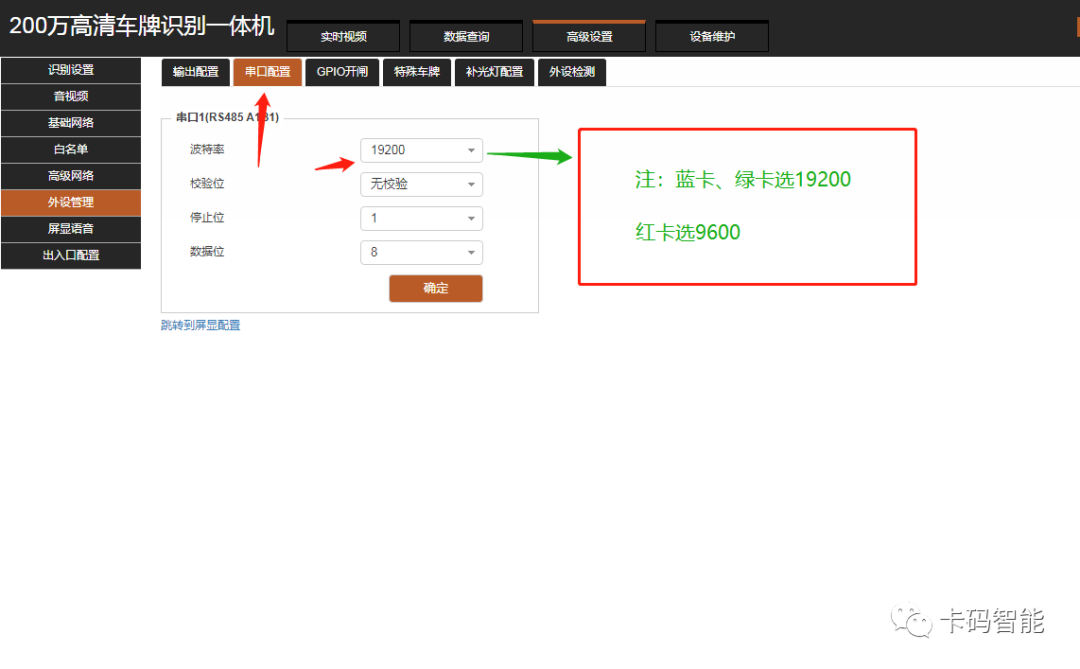Go to 识别设置 in sidebar
This screenshot has height=669, width=1080.
click(71, 70)
